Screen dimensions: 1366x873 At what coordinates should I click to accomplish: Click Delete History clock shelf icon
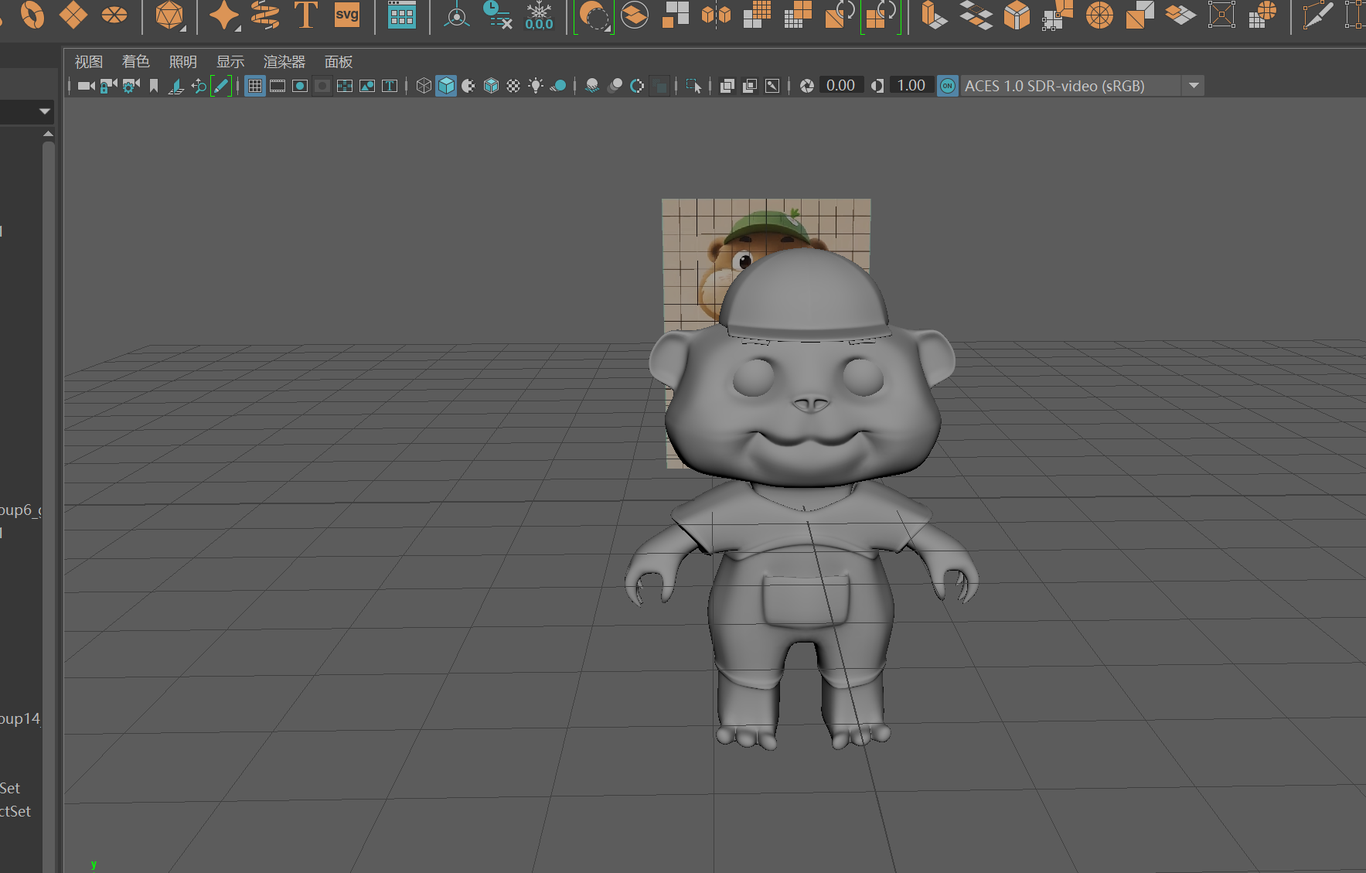coord(498,15)
